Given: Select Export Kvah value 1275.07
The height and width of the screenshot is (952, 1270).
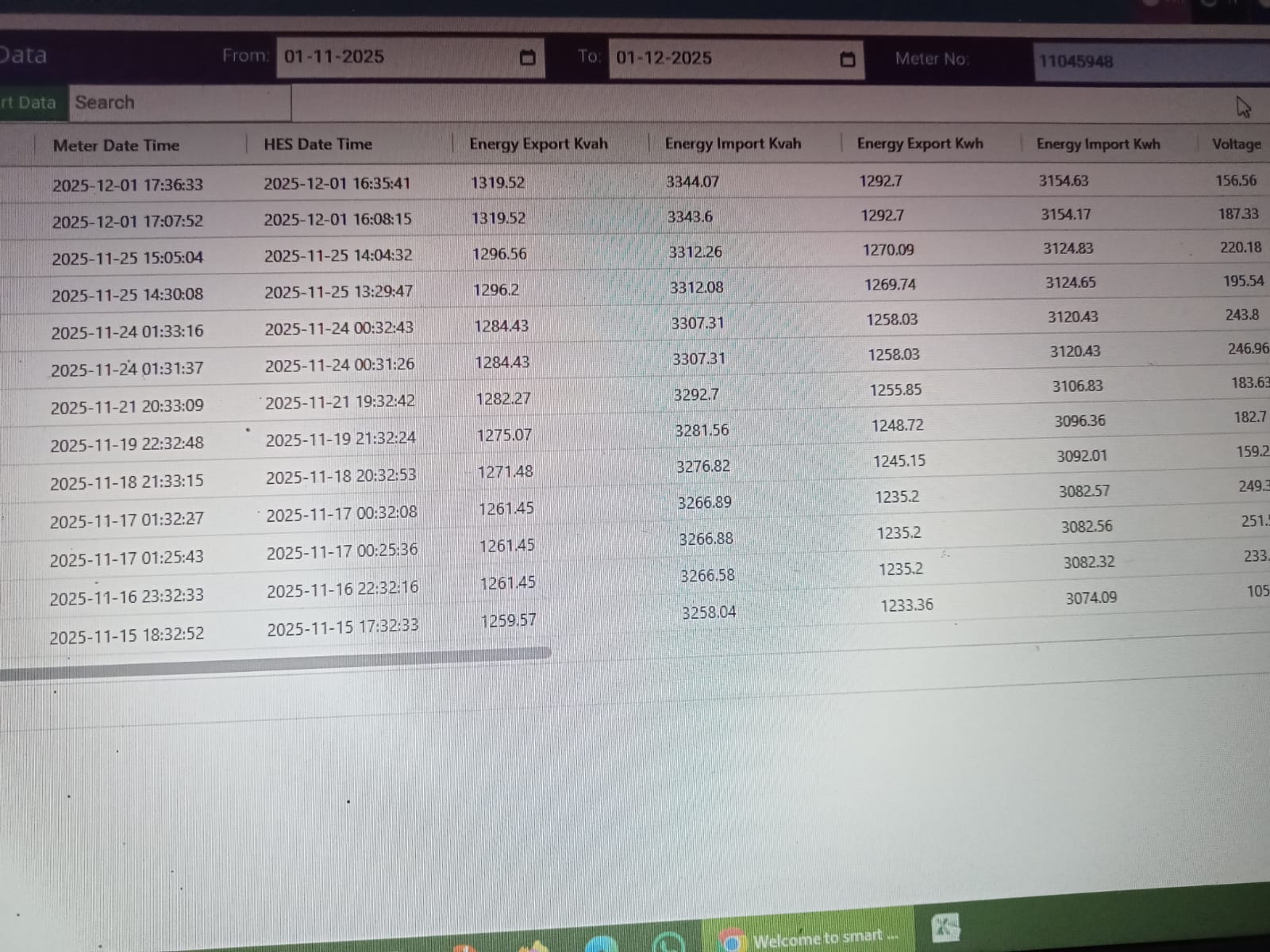Looking at the screenshot, I should [504, 435].
